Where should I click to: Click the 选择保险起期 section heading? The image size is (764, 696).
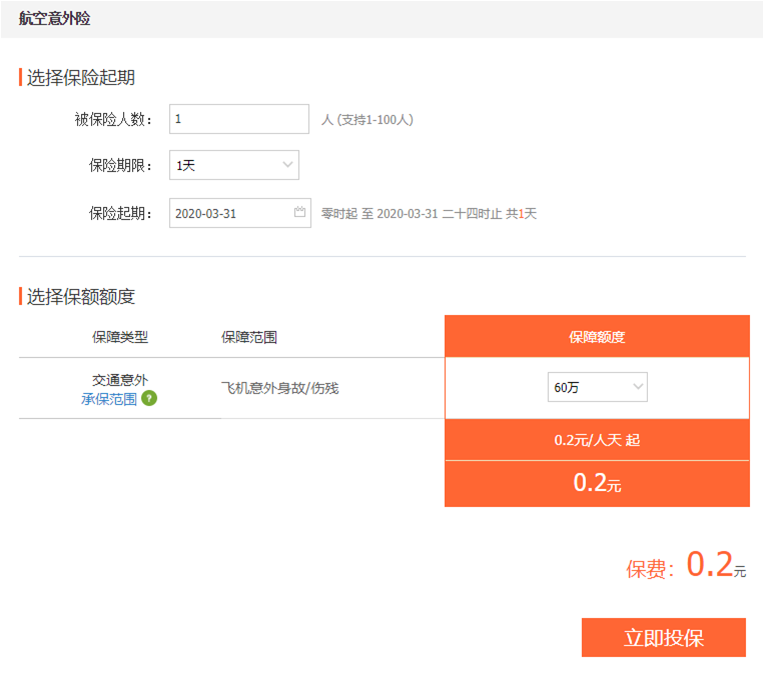81,77
